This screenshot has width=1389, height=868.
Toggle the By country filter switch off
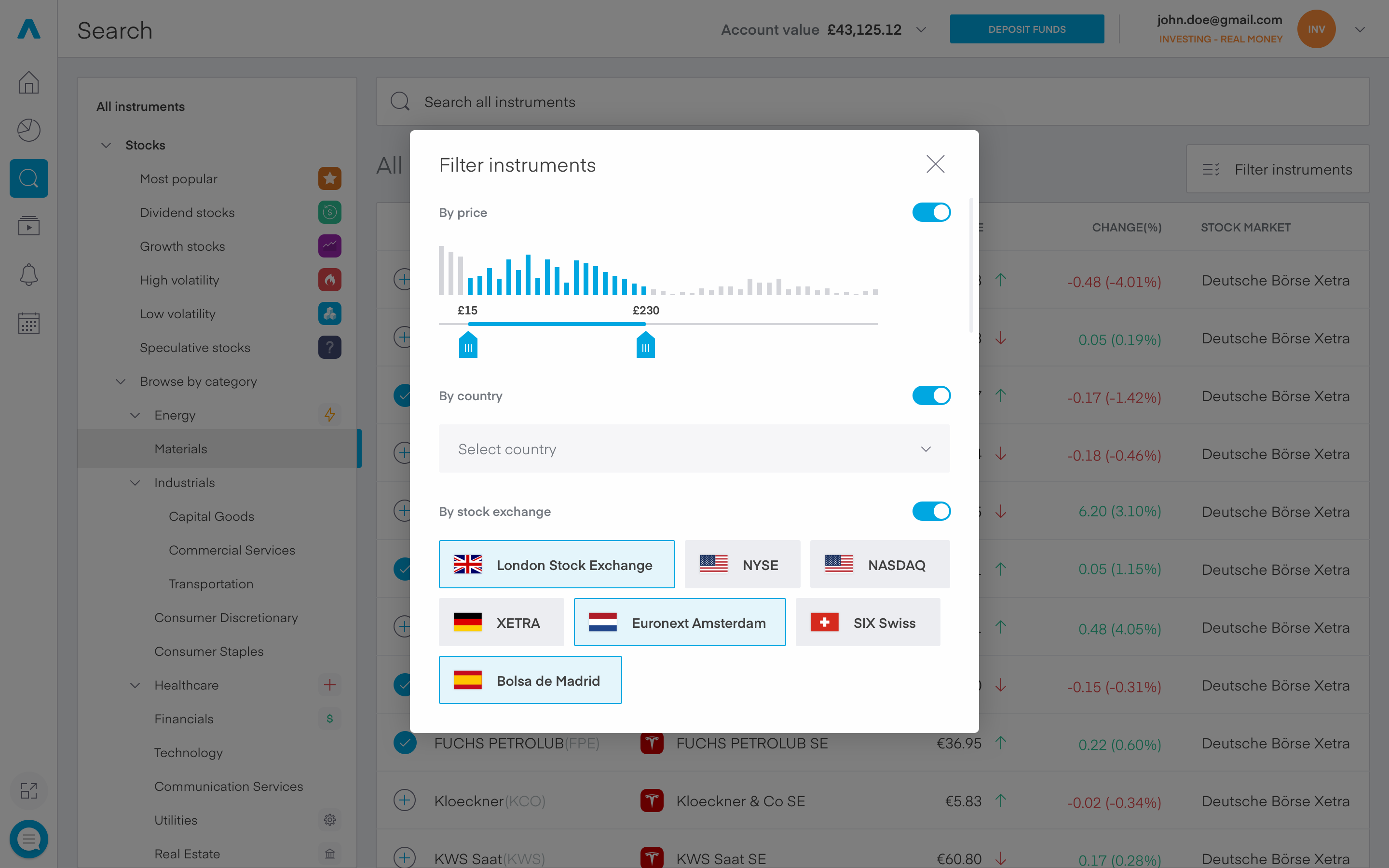(x=931, y=395)
